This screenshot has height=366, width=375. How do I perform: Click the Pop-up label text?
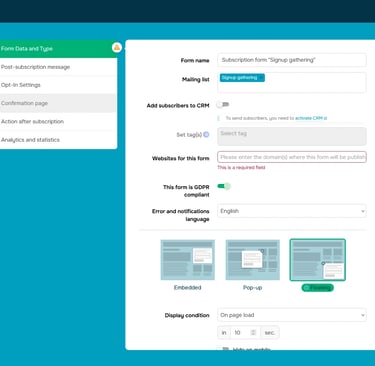coord(252,288)
